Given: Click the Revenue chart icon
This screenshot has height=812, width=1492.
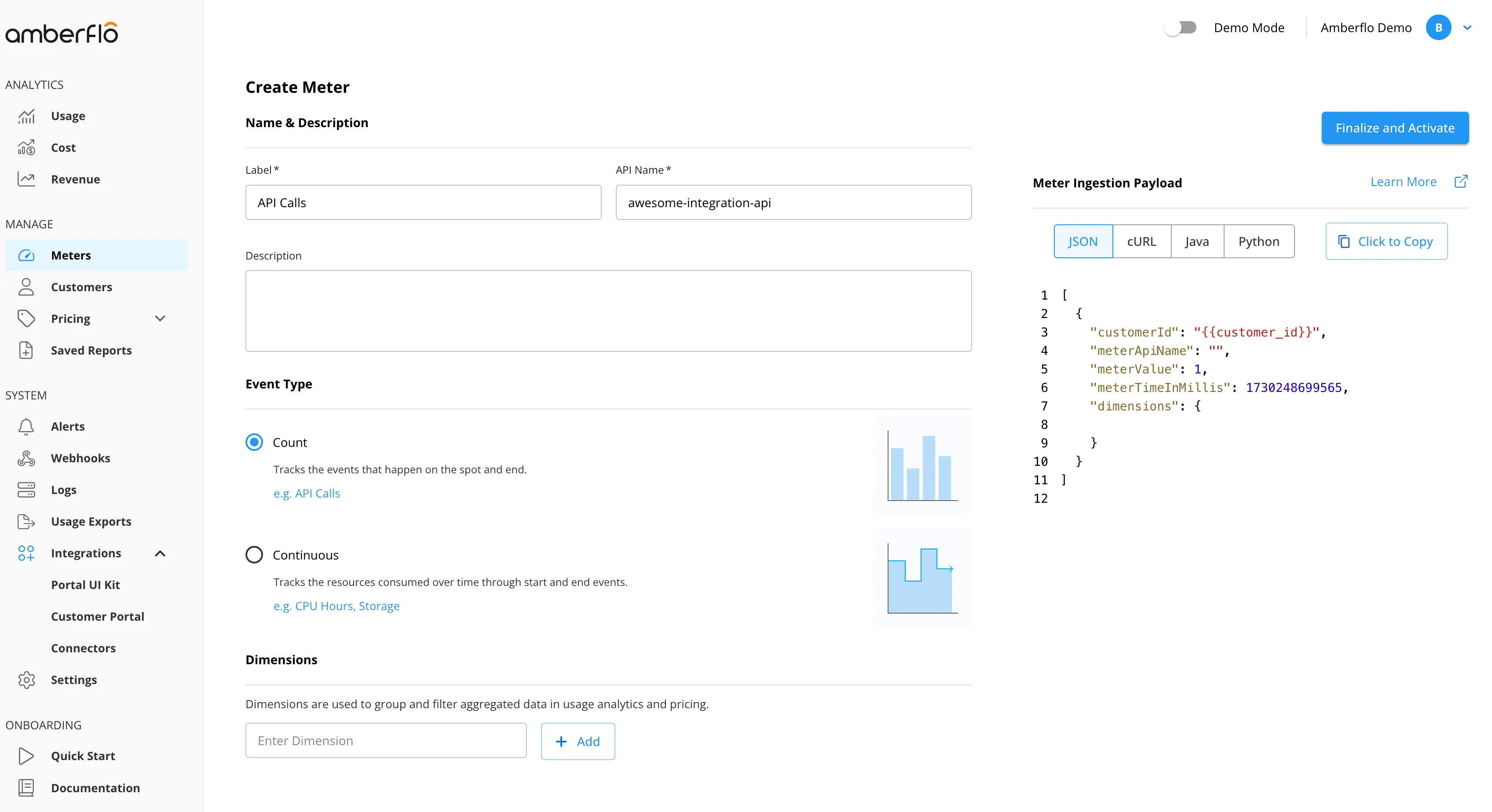Looking at the screenshot, I should coord(26,179).
